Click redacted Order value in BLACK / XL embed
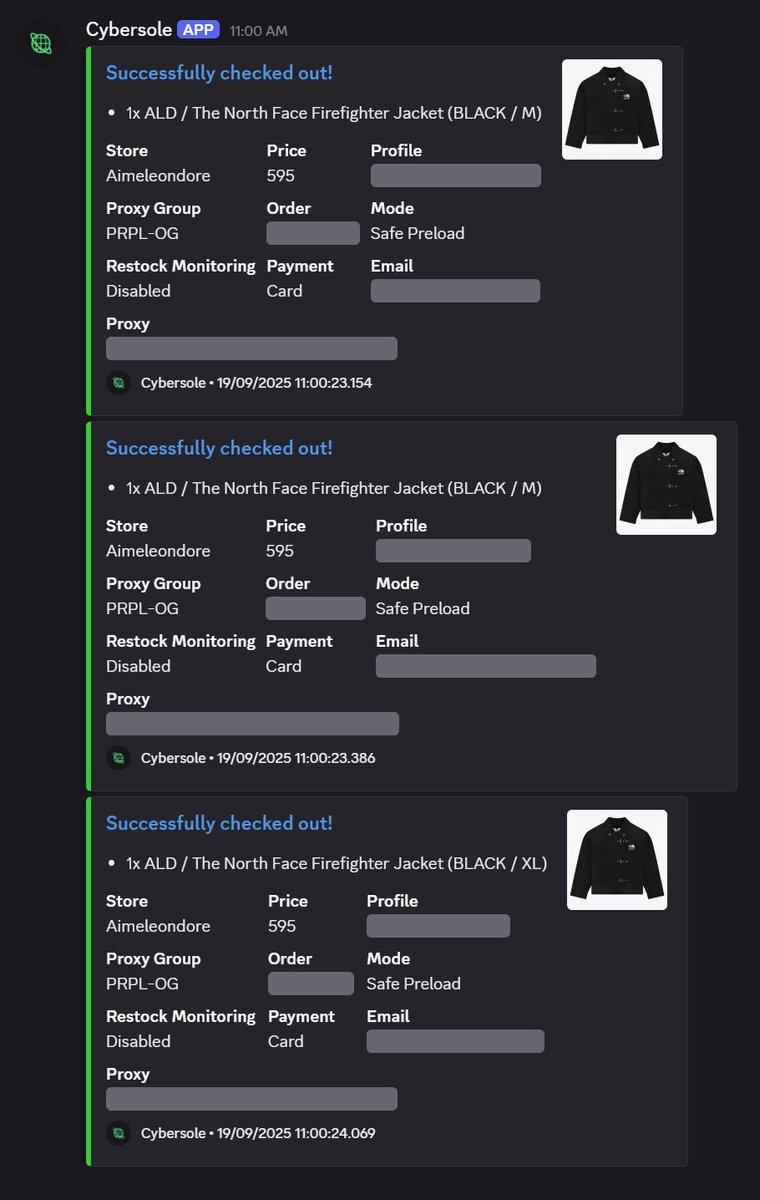The image size is (760, 1200). click(311, 983)
